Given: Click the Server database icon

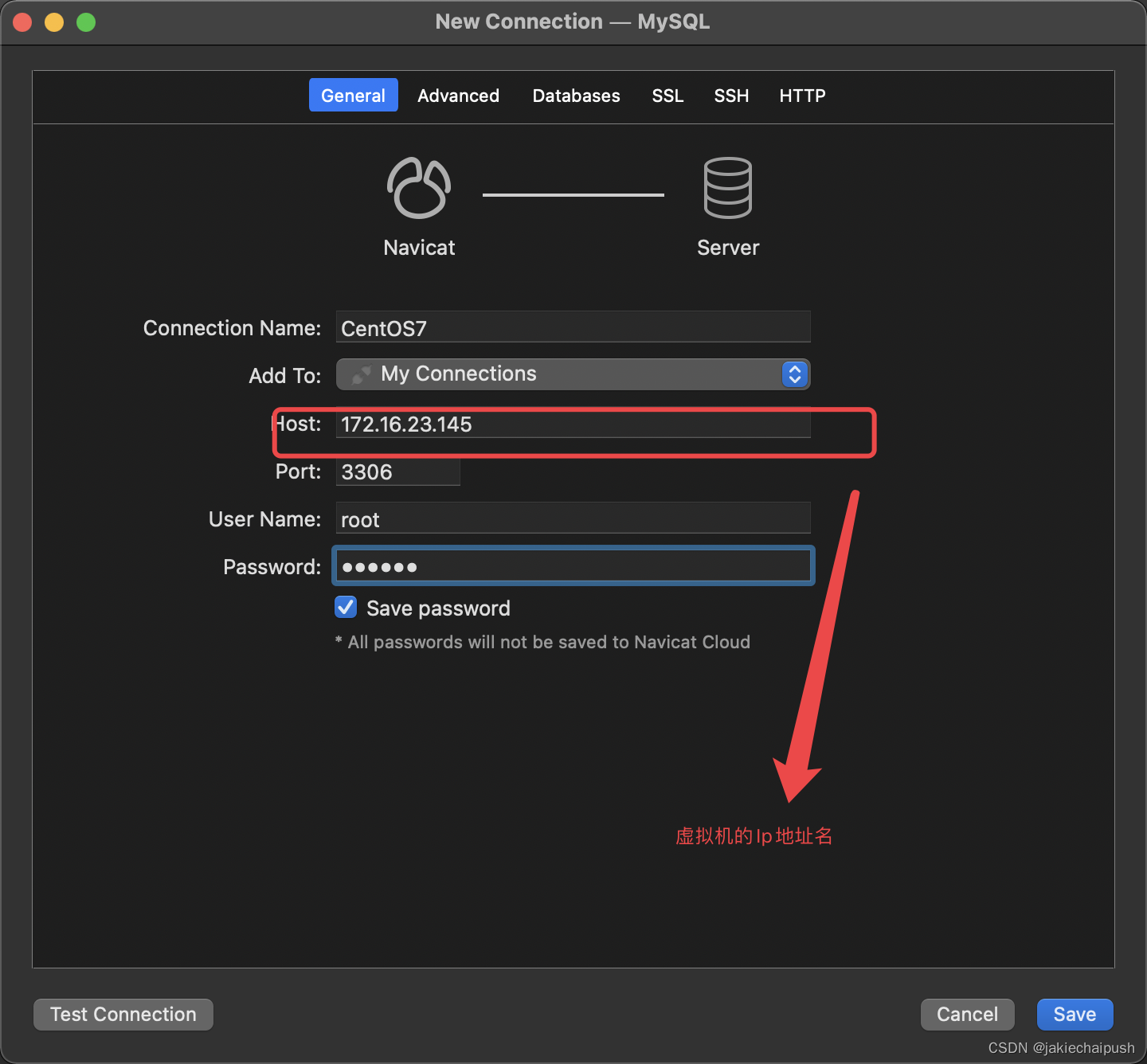Looking at the screenshot, I should [728, 188].
